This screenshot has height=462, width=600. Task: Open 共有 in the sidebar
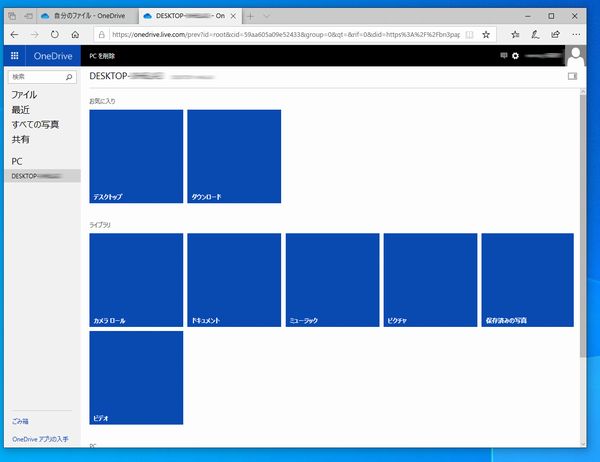point(20,139)
